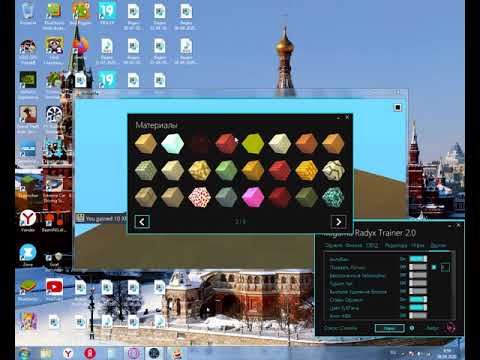This screenshot has width=480, height=360.
Task: Click the Материалы panel title
Action: 156,125
